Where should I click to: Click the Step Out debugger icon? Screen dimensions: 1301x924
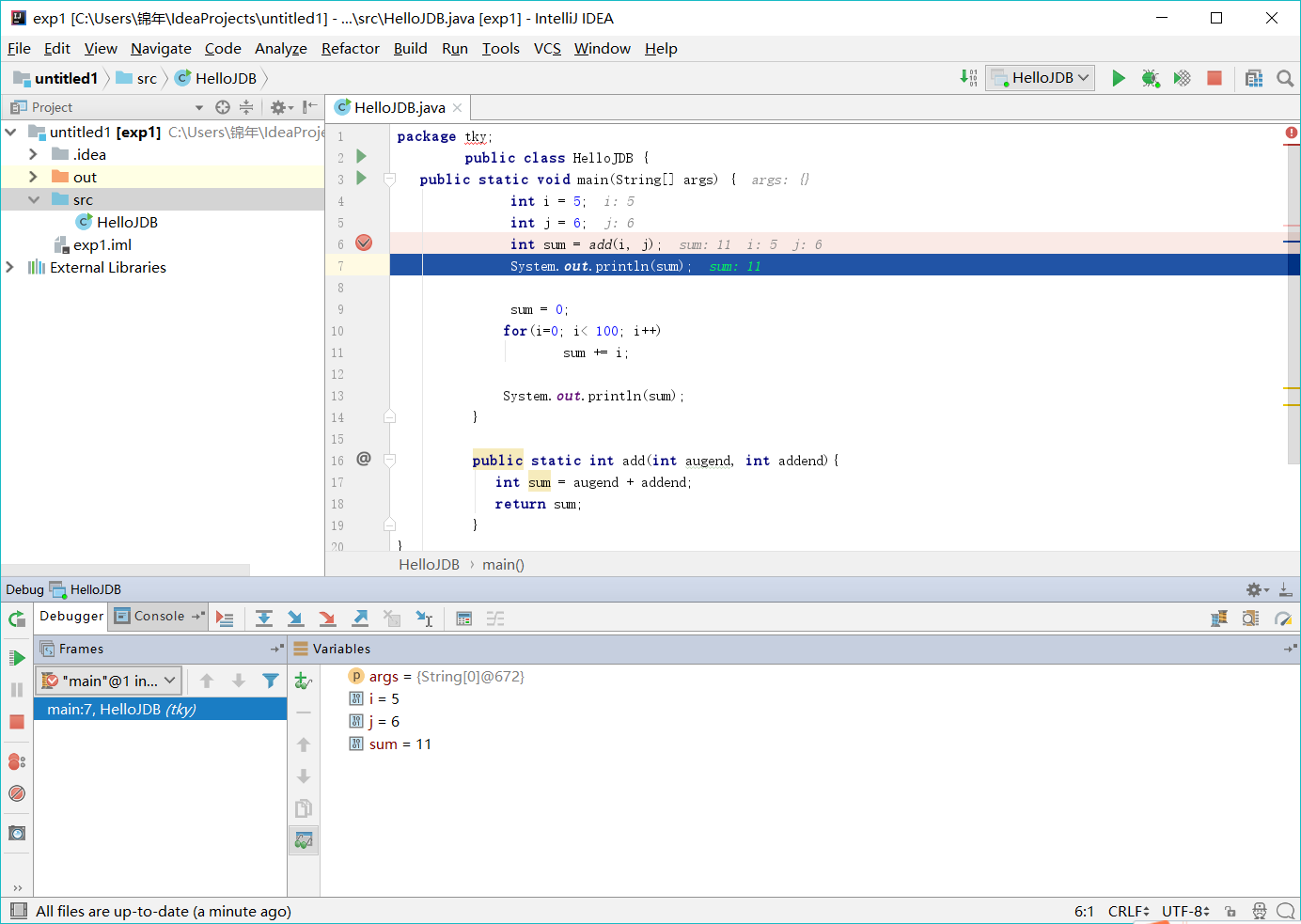pyautogui.click(x=360, y=619)
